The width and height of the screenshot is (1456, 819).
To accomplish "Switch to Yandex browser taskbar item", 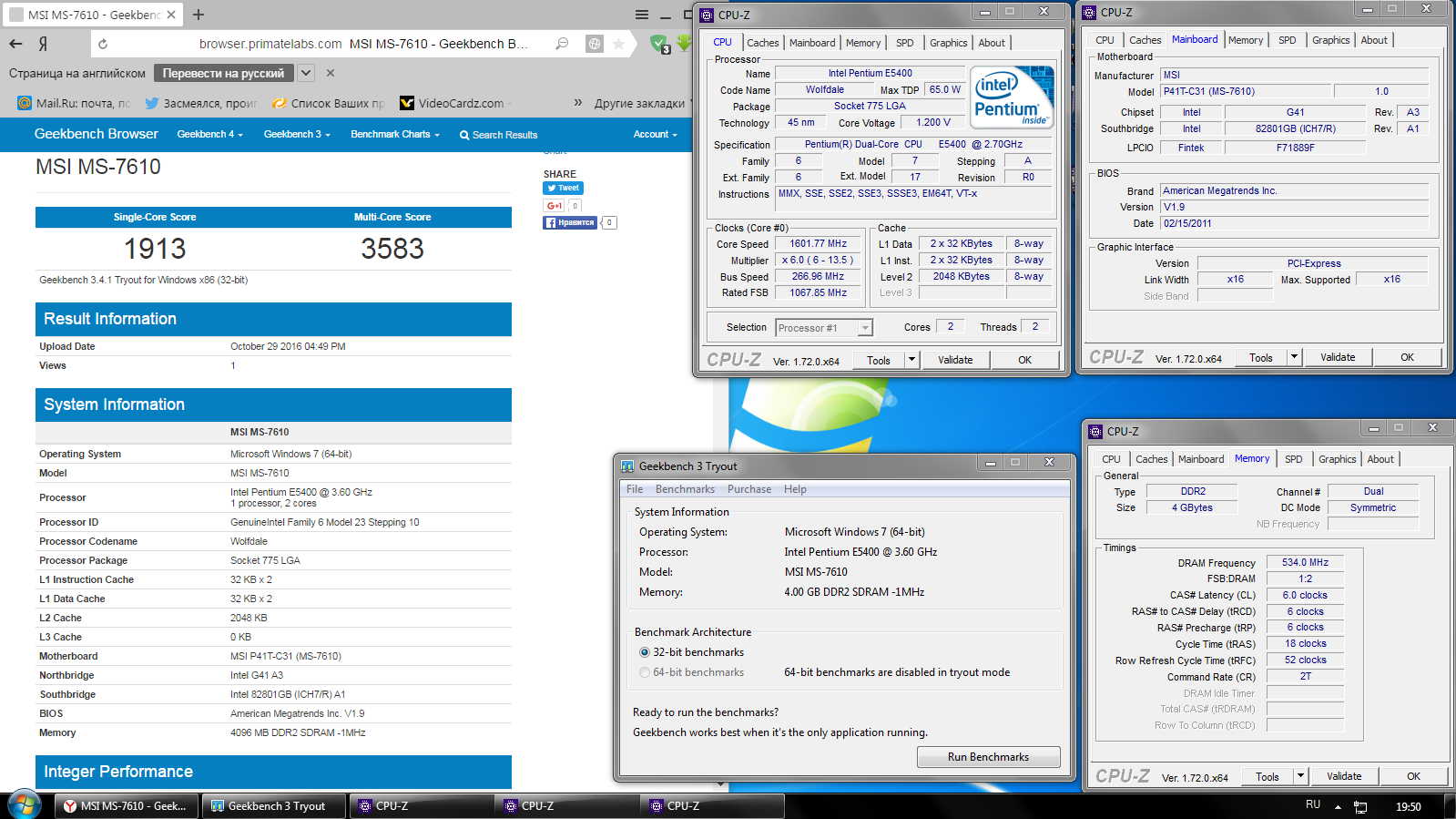I will click(x=126, y=806).
